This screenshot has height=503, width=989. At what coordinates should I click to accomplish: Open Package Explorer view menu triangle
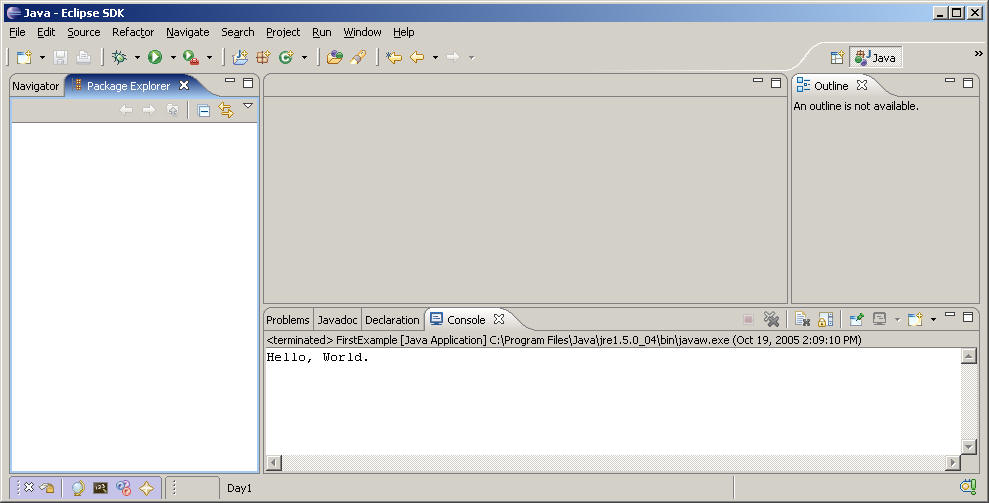tap(248, 106)
